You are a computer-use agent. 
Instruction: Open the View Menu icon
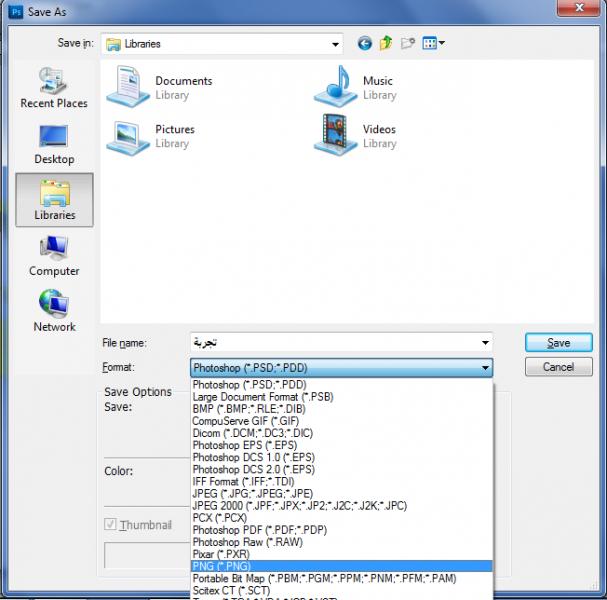(433, 43)
